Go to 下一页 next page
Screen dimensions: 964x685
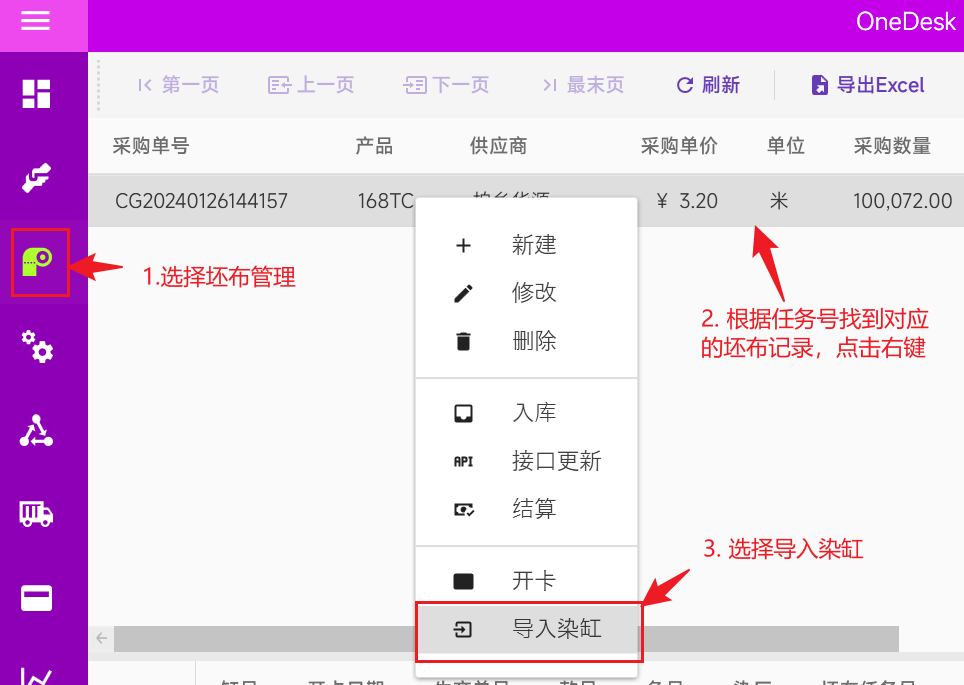coord(446,85)
